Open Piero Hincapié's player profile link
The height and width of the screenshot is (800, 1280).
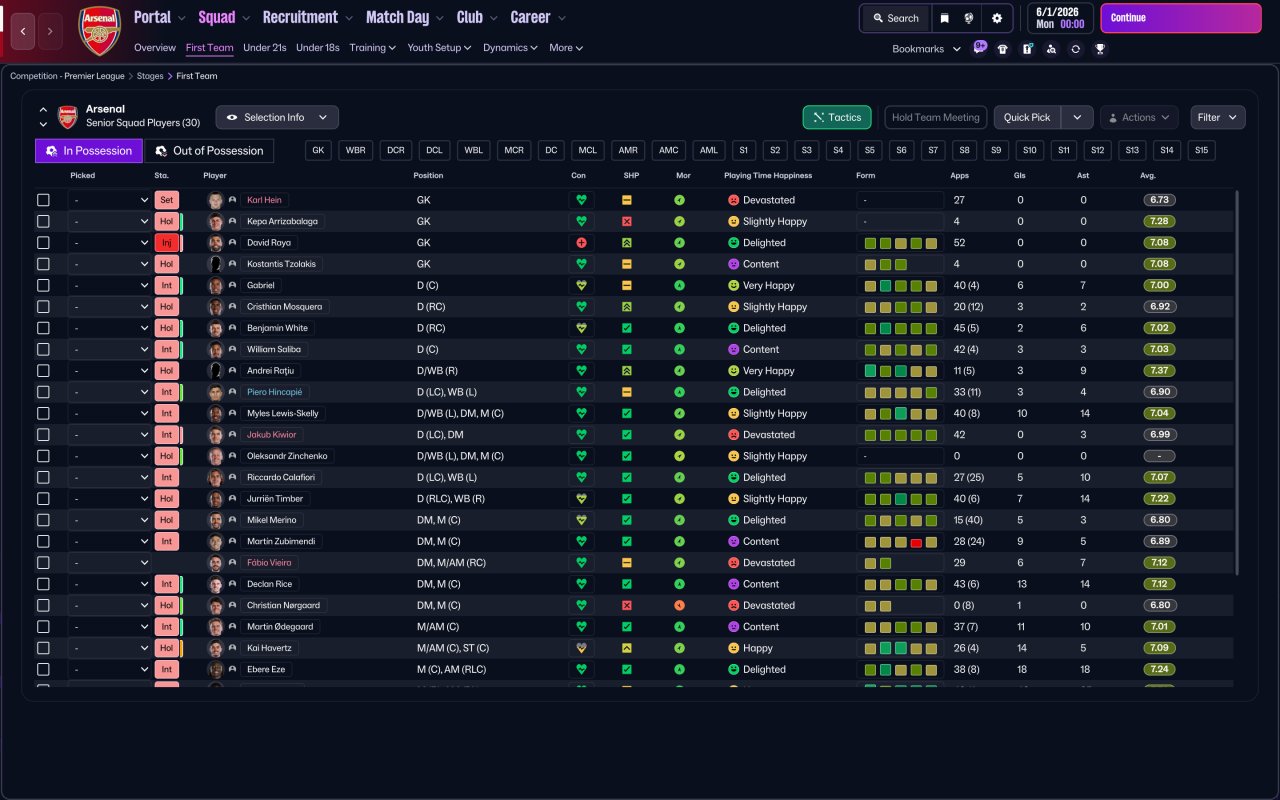tap(274, 392)
